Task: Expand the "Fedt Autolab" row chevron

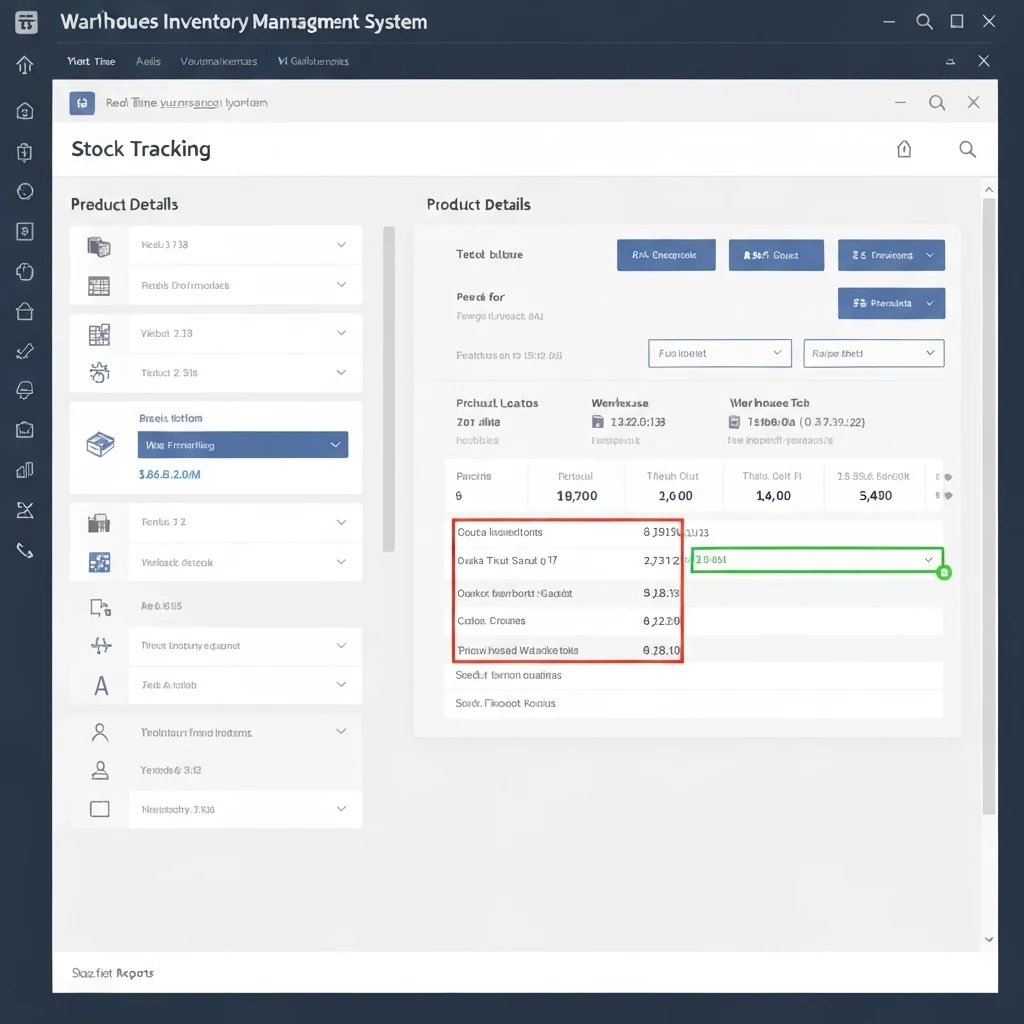Action: coord(341,684)
